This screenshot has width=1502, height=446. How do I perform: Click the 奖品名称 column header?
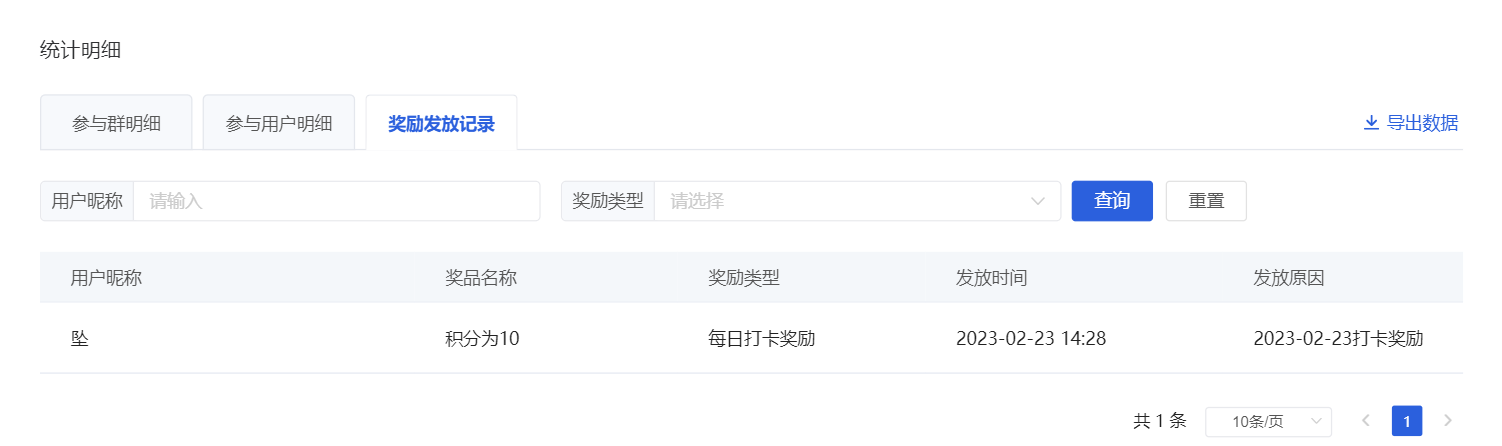click(x=480, y=278)
